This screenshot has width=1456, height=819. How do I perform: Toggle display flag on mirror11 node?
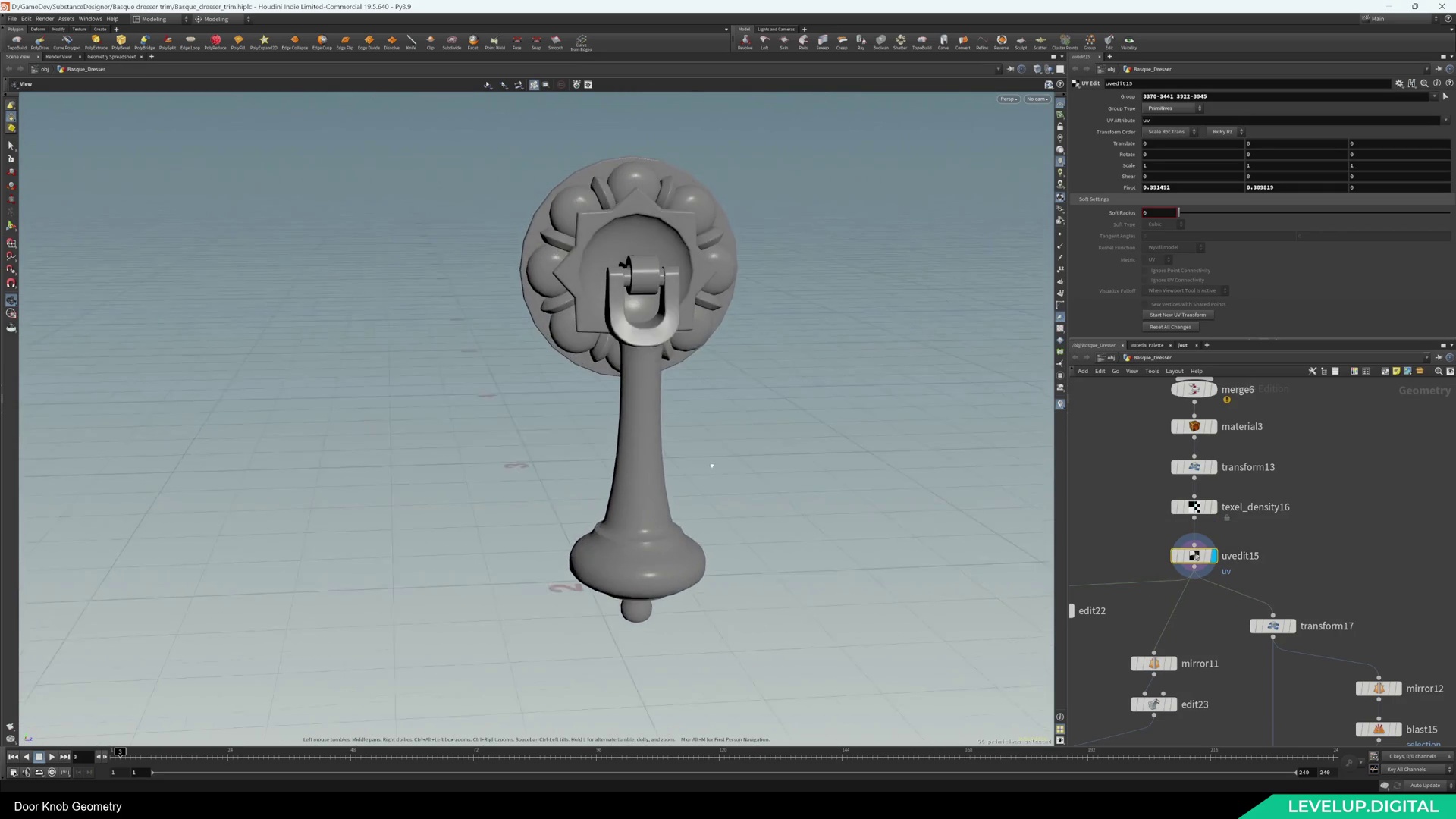tap(1174, 664)
